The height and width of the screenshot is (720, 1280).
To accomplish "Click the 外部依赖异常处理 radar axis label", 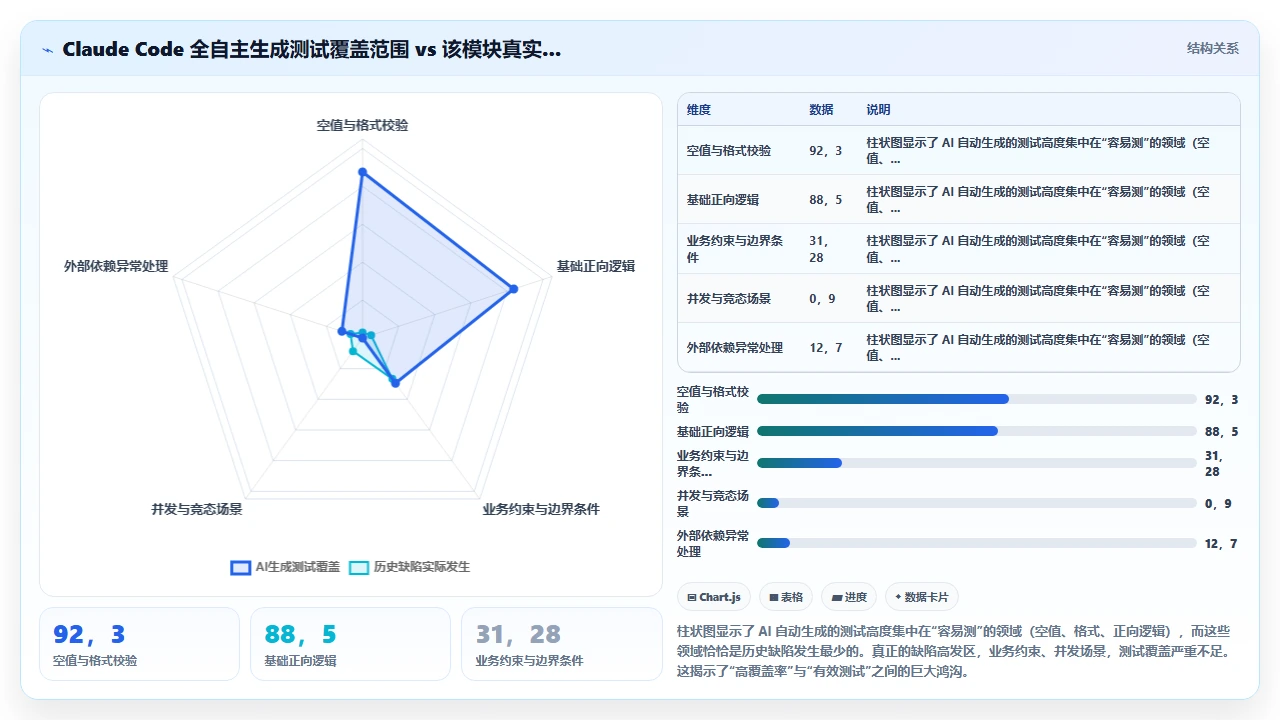I will click(x=116, y=266).
